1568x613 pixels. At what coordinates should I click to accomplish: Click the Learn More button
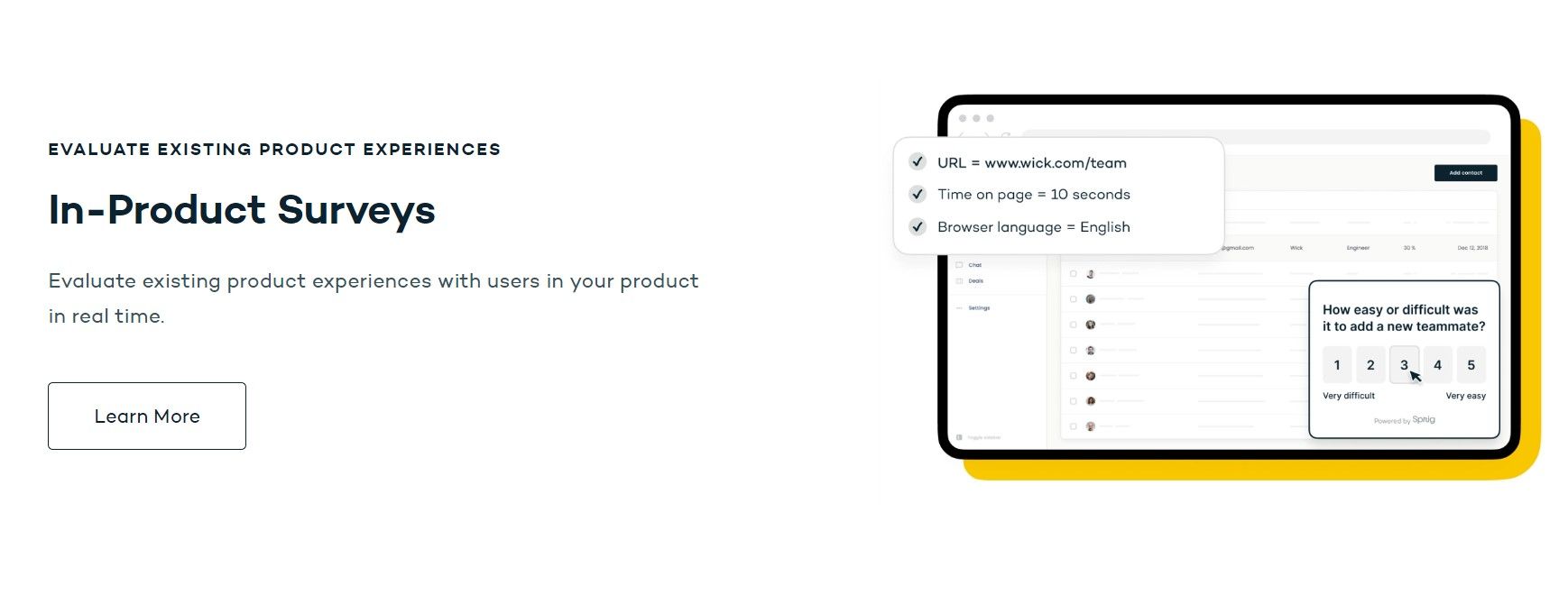click(x=147, y=416)
